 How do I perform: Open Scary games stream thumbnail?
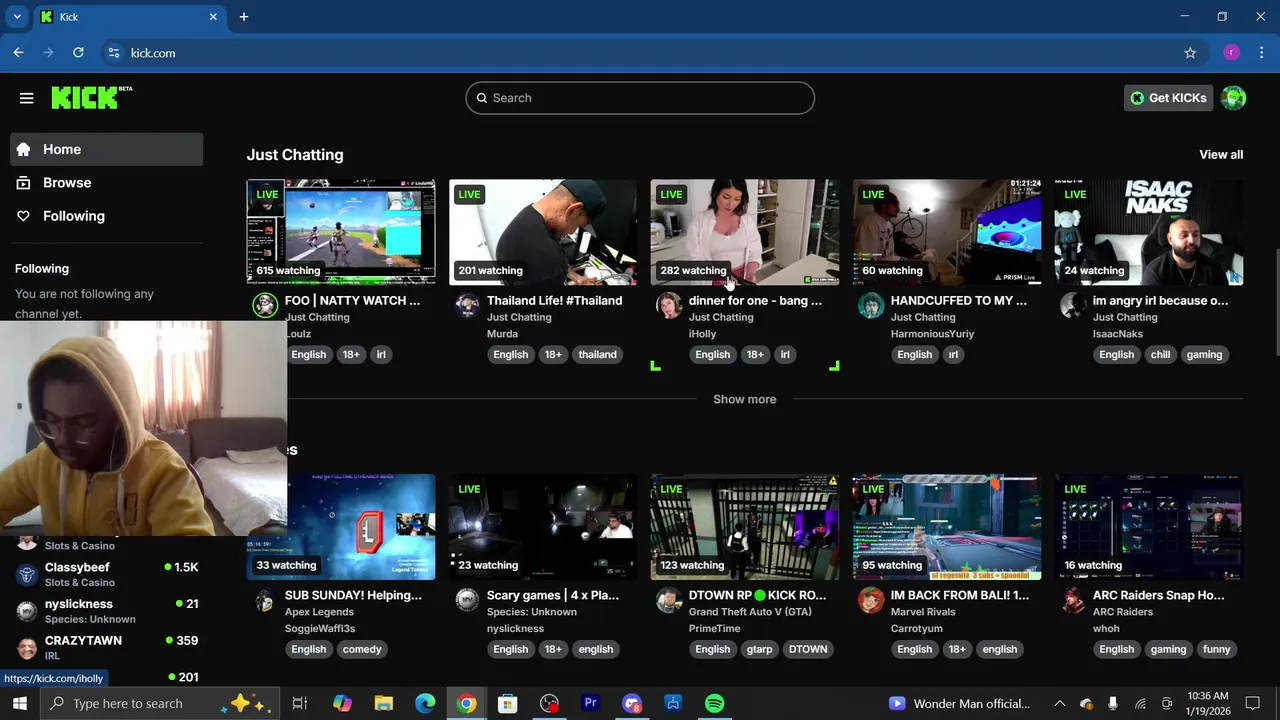(543, 527)
